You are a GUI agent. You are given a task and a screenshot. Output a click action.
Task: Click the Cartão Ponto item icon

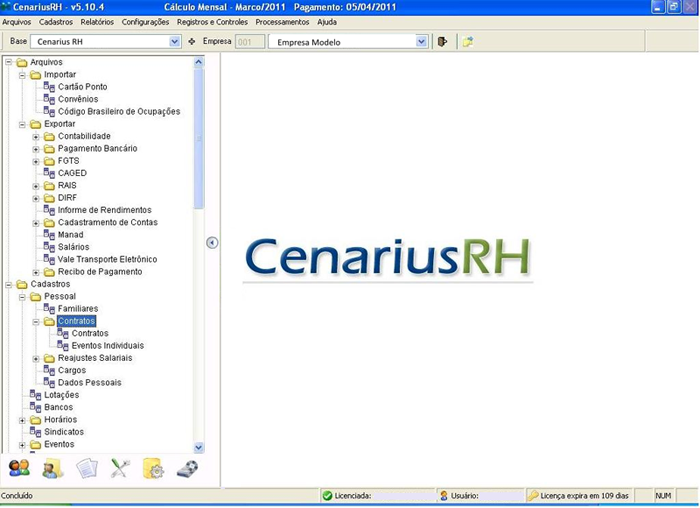[x=49, y=87]
